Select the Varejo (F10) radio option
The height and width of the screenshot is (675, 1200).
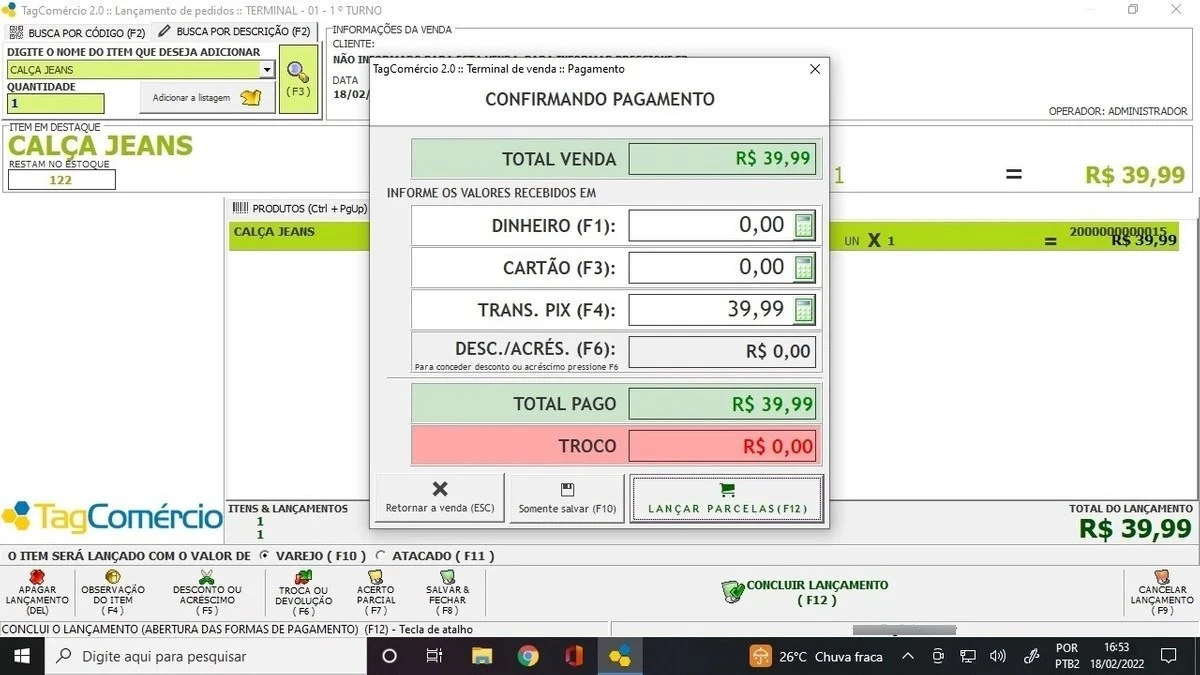pyautogui.click(x=264, y=555)
